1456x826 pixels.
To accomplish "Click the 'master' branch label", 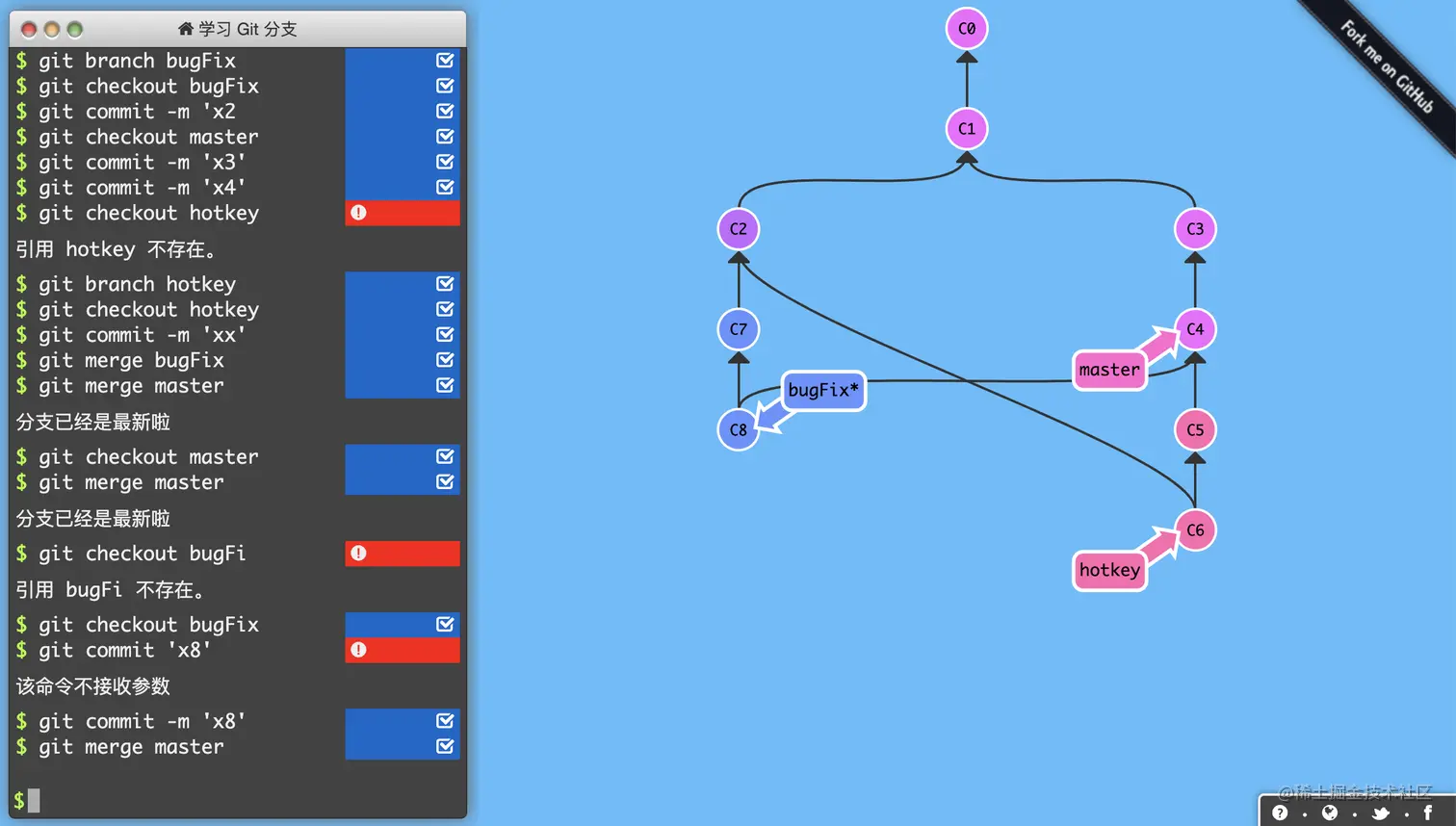I will coord(1108,370).
